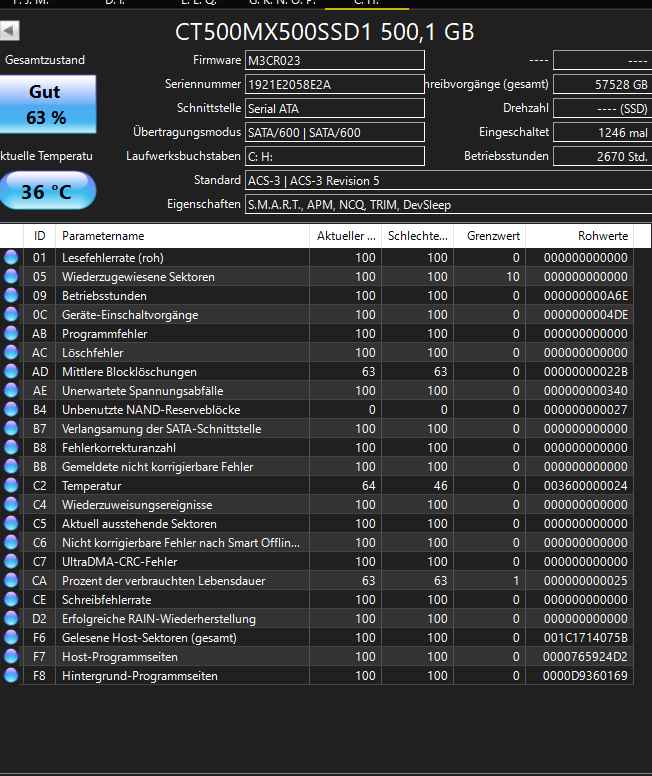
Task: Select parameter name Prozent der verbrauchten Lebensdauer
Action: coord(163,581)
